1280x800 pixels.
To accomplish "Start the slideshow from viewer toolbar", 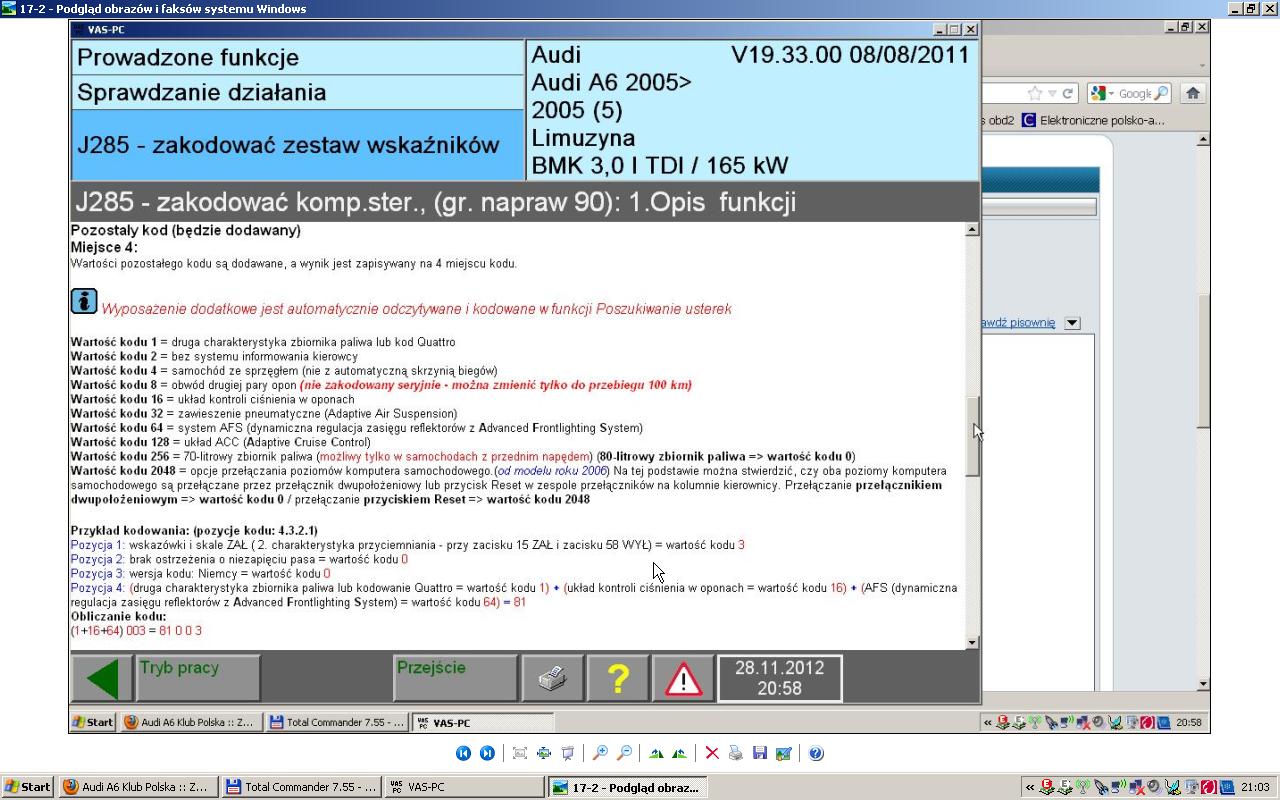I will (568, 753).
